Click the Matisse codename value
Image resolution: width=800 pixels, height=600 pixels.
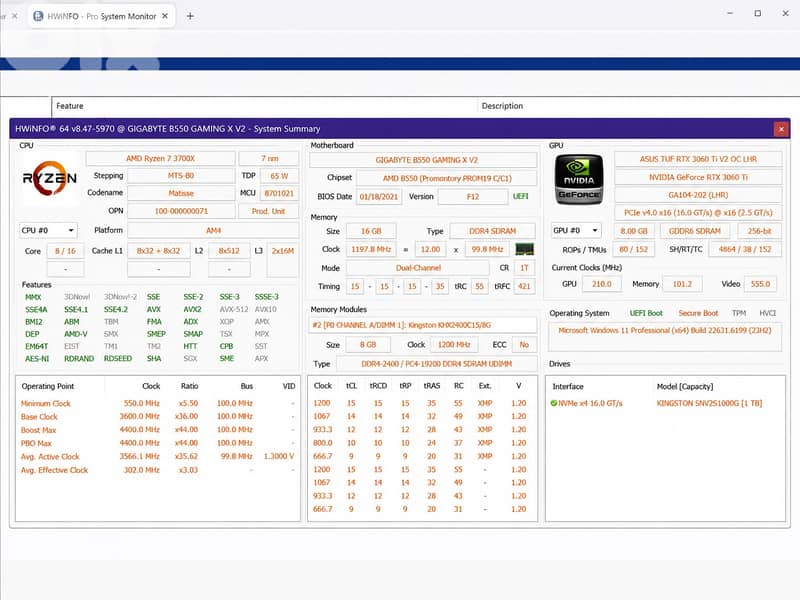(x=181, y=193)
